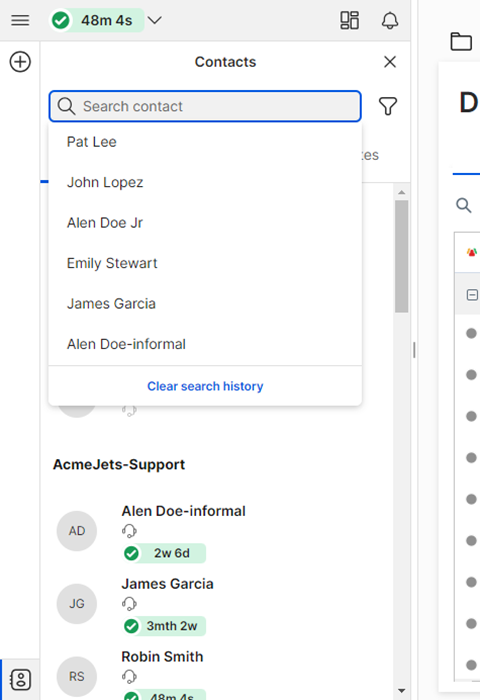Image resolution: width=480 pixels, height=700 pixels.
Task: Click the contacts list scrollbar thumb
Action: [x=401, y=256]
